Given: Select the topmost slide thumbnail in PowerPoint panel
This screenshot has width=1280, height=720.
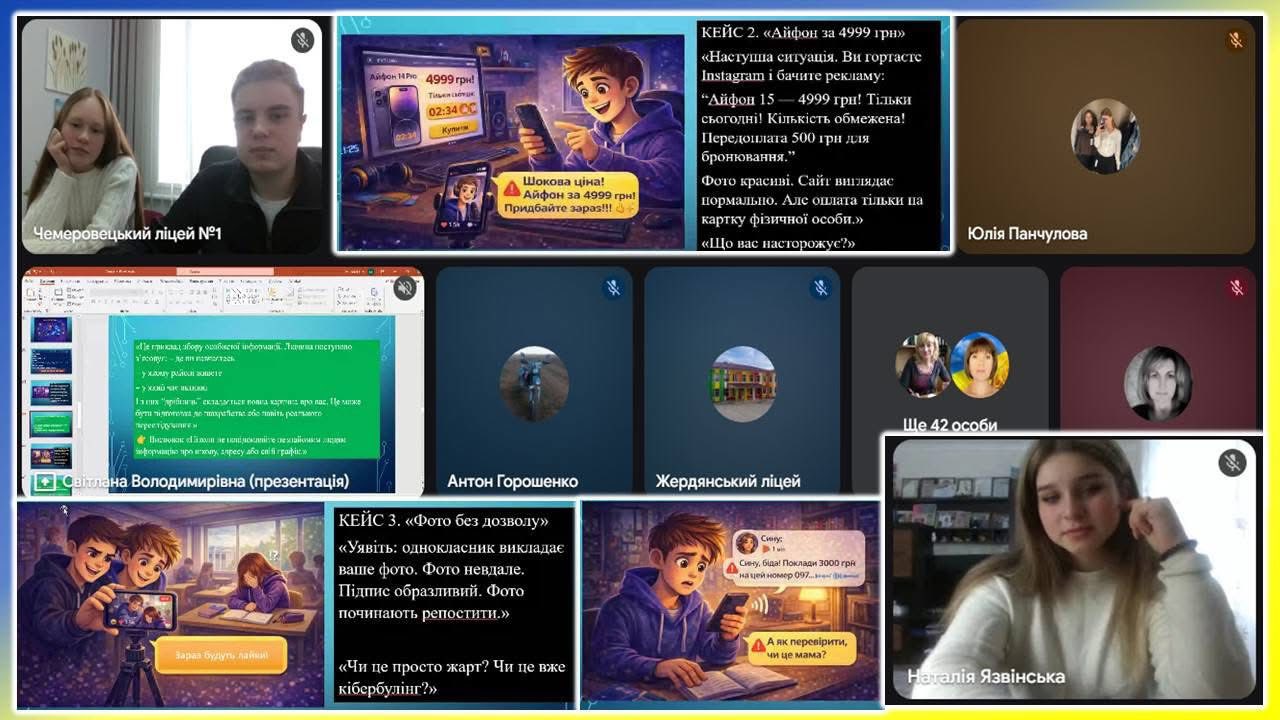Looking at the screenshot, I should tap(51, 329).
